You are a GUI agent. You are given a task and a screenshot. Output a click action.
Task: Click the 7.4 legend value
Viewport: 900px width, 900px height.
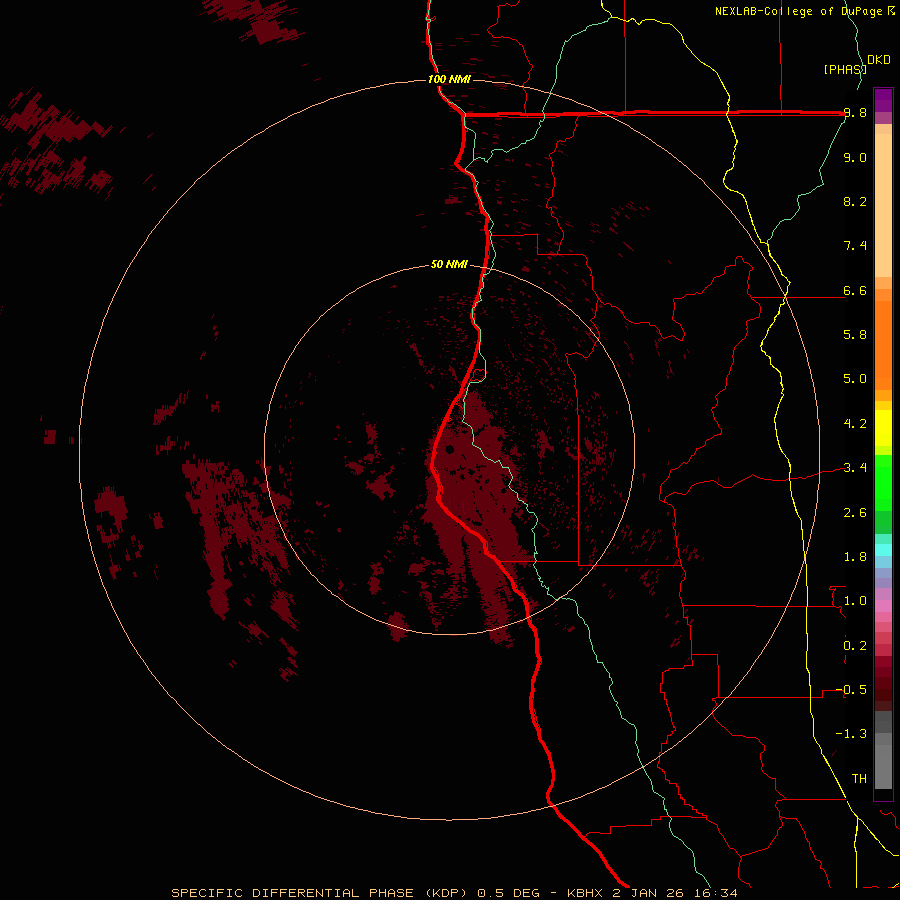(x=855, y=246)
